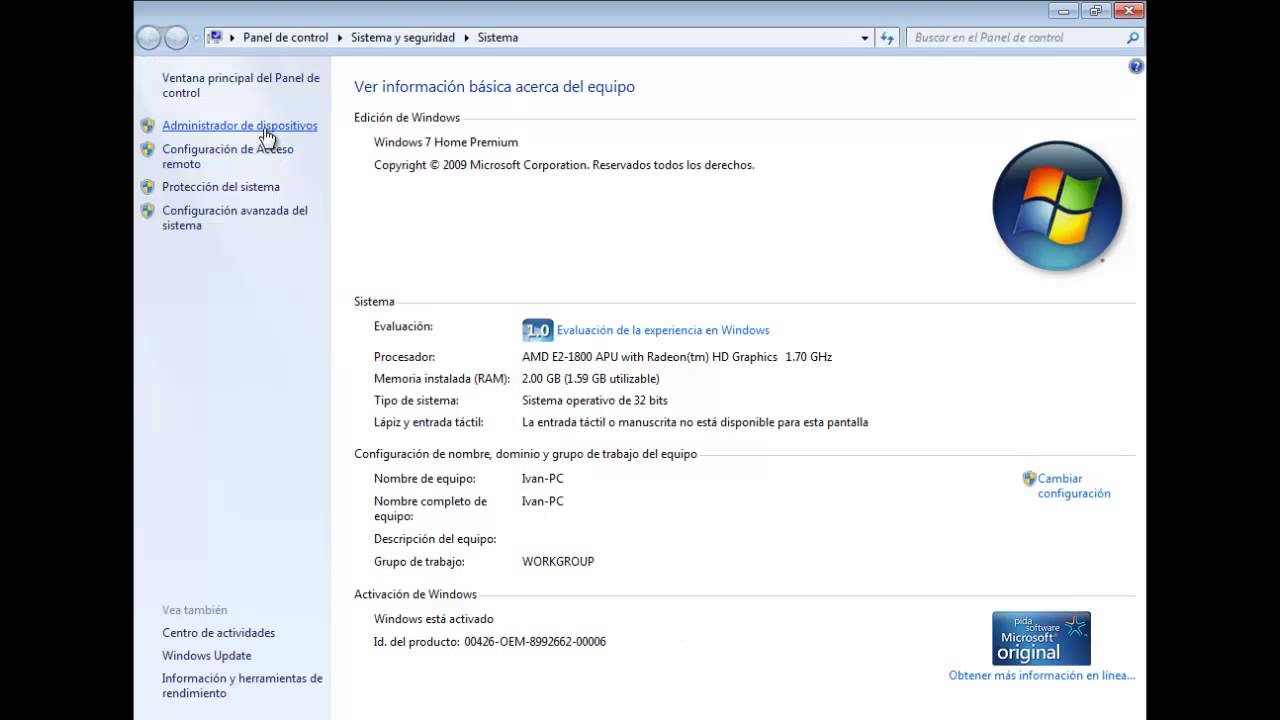Open Protección del sistema link
This screenshot has width=1280, height=720.
point(221,187)
